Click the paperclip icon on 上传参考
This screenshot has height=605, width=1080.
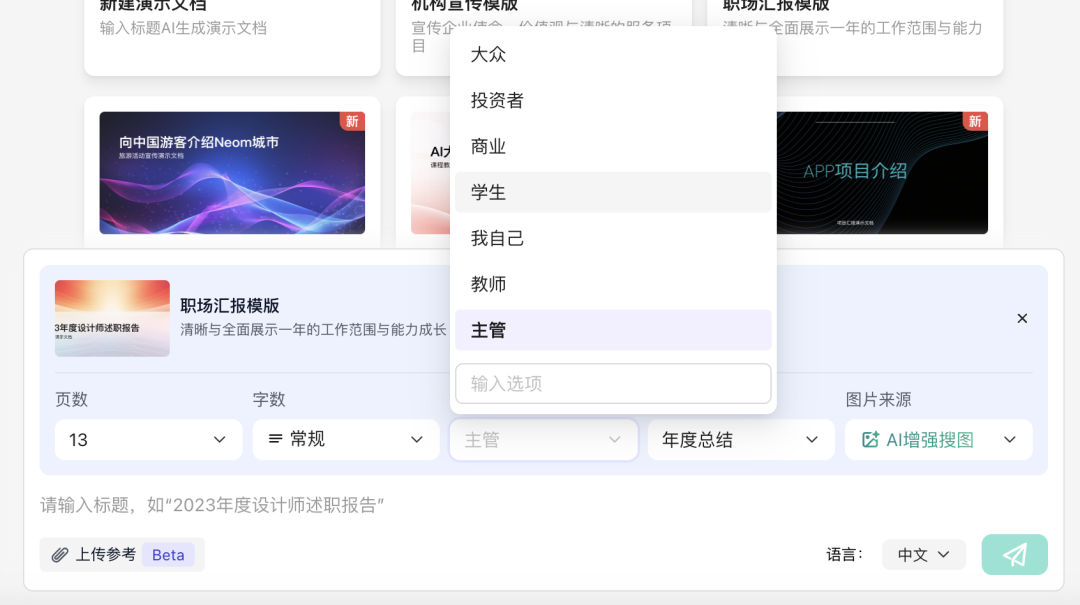[x=60, y=554]
